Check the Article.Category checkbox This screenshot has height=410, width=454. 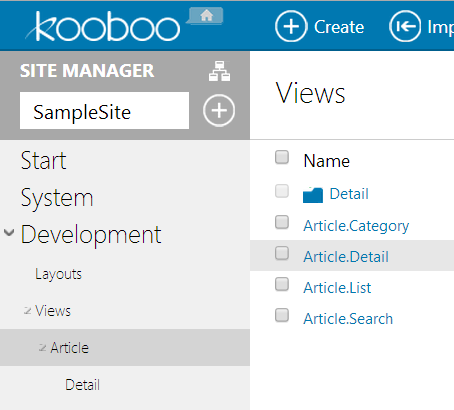[x=282, y=222]
